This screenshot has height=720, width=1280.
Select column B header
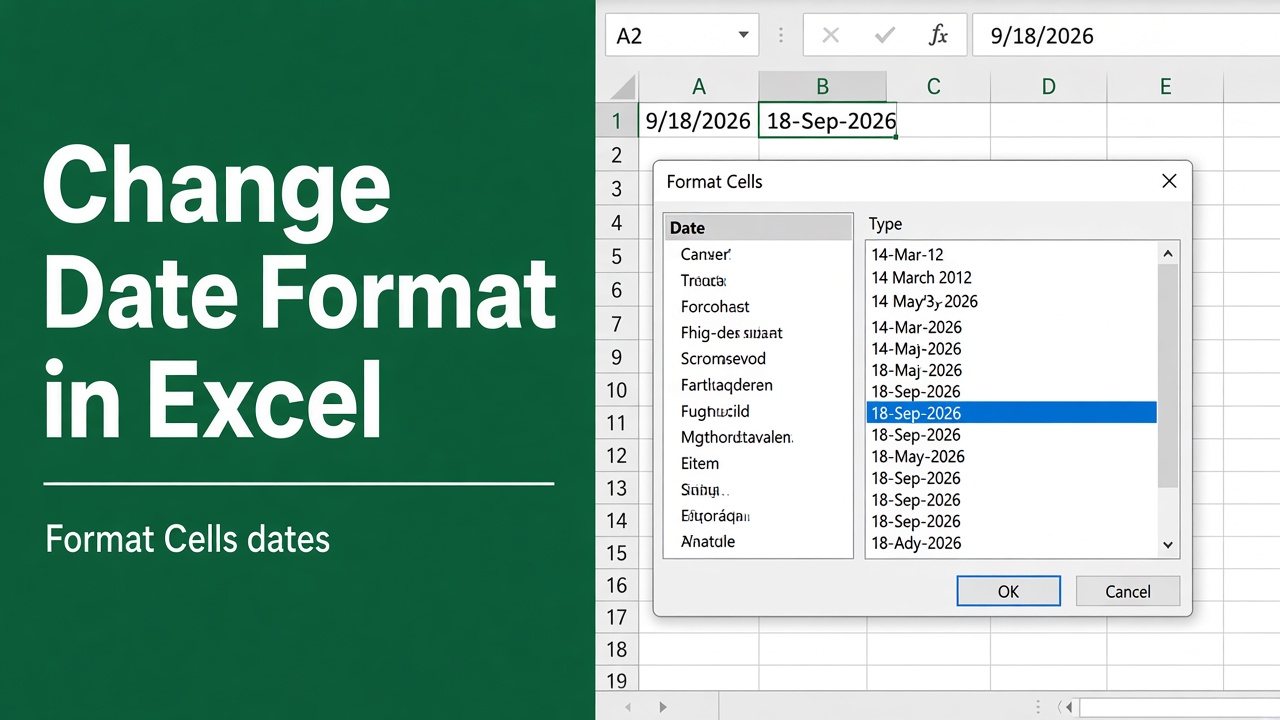822,86
